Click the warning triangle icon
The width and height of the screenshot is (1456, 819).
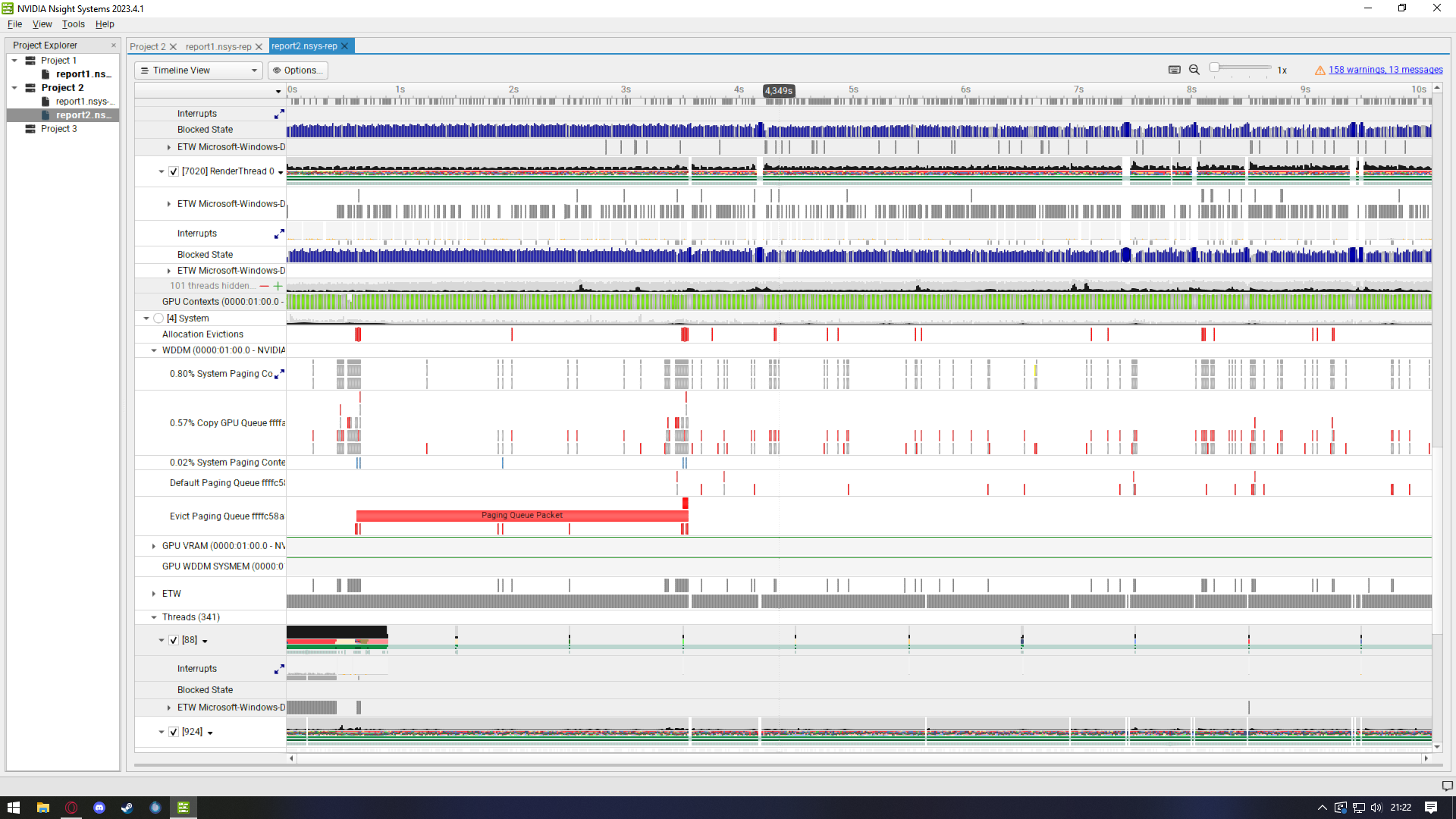[1320, 71]
